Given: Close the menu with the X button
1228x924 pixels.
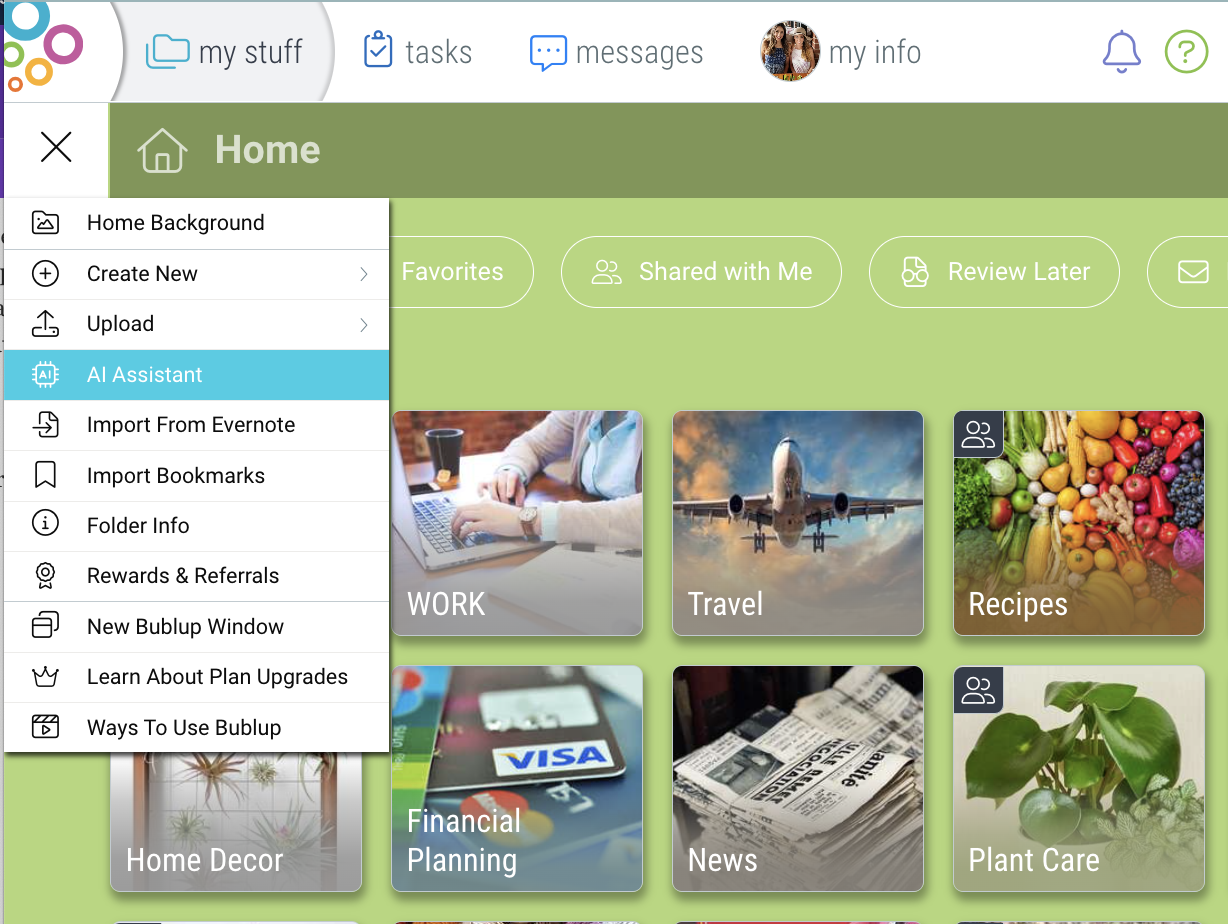Looking at the screenshot, I should (x=56, y=148).
